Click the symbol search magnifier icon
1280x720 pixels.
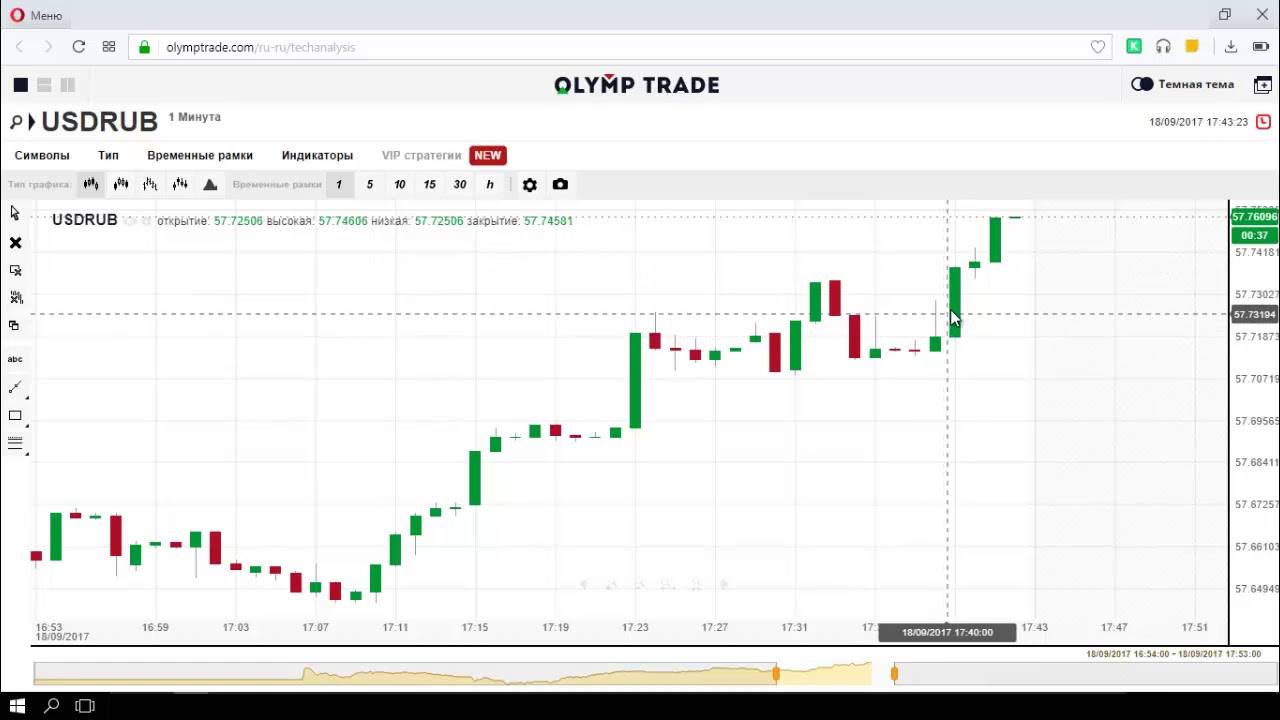point(16,122)
